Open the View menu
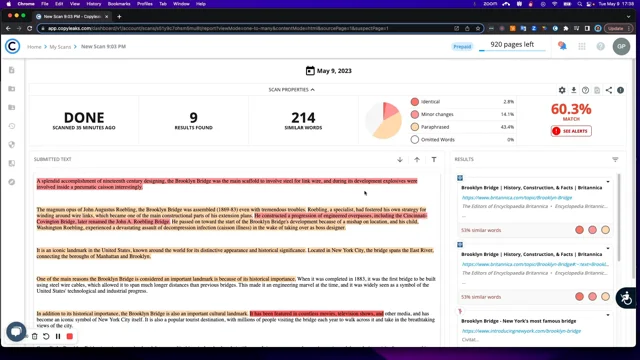Viewport: 640px width, 360px height. tap(75, 4)
